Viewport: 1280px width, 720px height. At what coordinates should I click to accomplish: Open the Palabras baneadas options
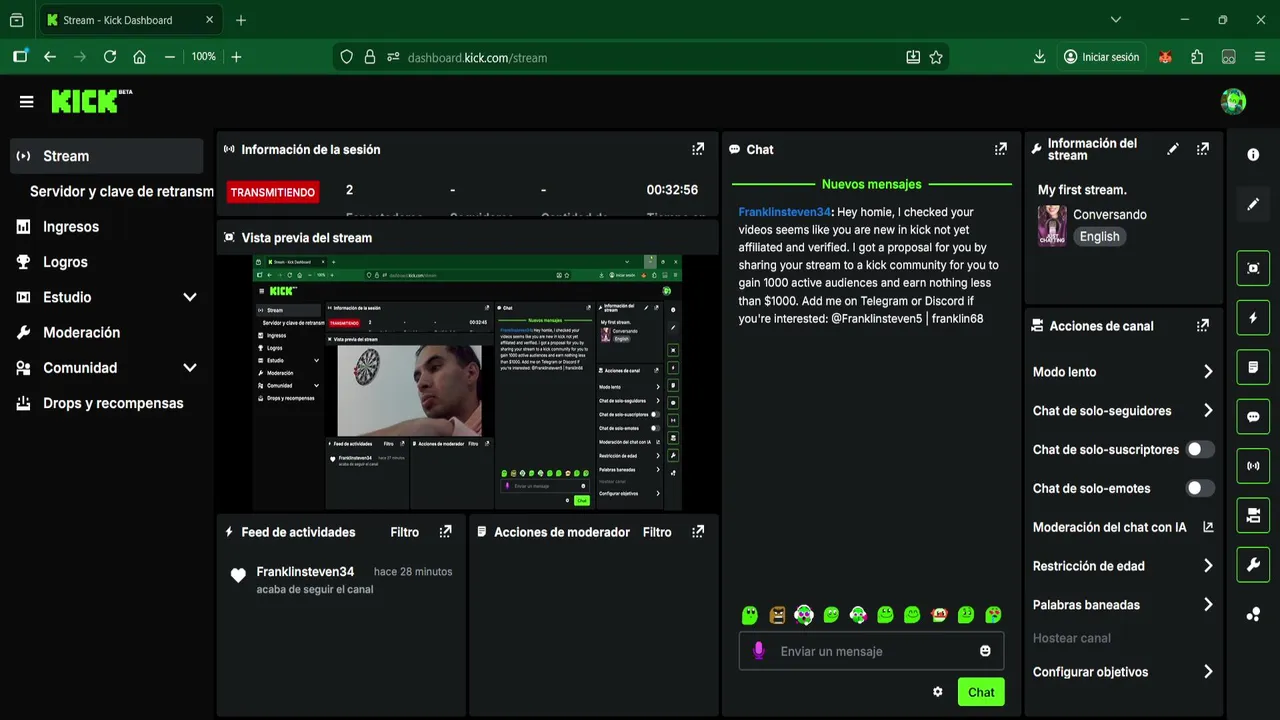(1123, 605)
